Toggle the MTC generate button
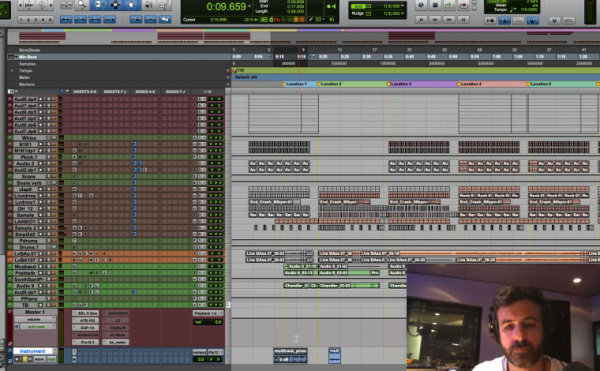This screenshot has width=600, height=371. pyautogui.click(x=569, y=20)
